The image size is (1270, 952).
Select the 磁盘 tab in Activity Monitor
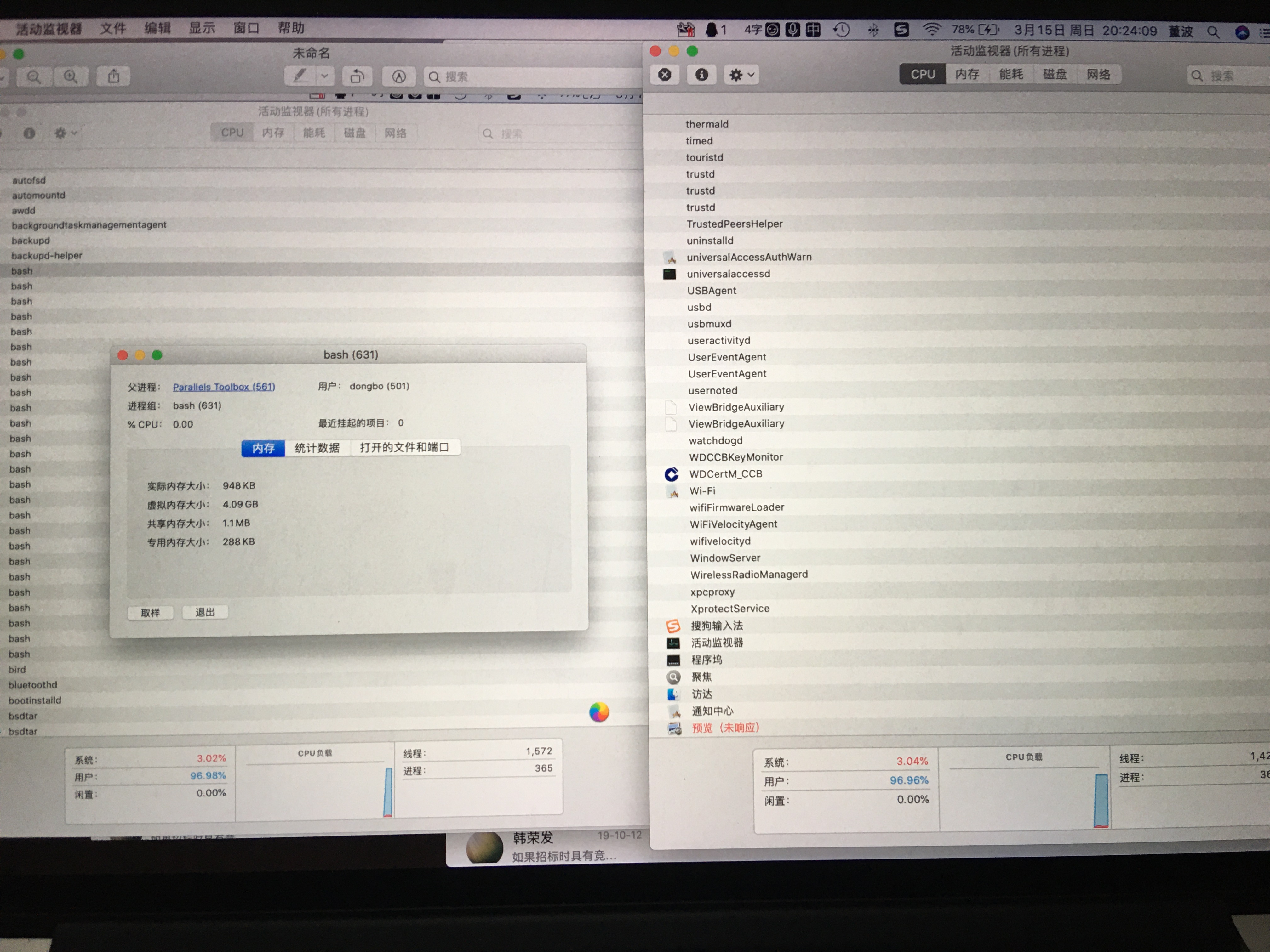[x=1055, y=75]
